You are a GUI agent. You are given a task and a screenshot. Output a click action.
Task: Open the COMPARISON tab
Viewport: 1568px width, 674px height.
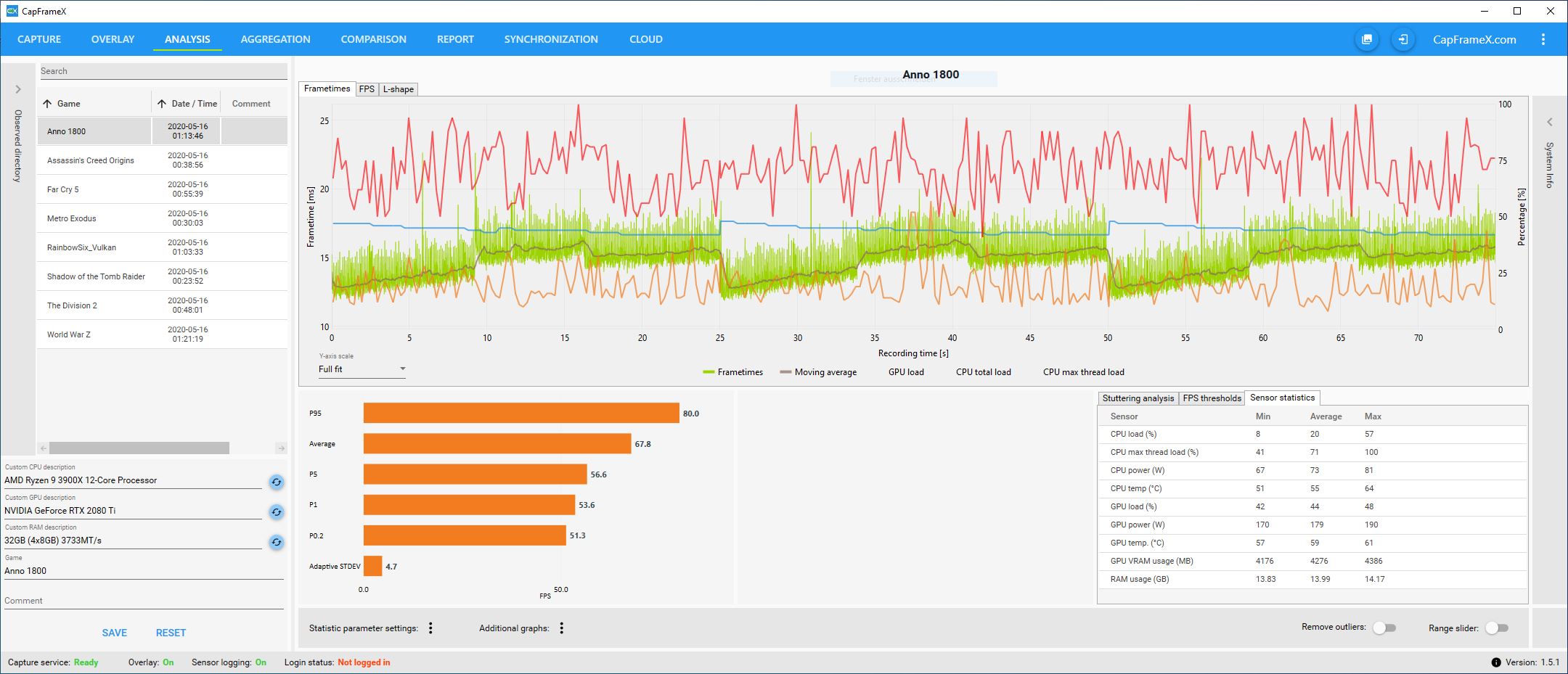tap(373, 39)
